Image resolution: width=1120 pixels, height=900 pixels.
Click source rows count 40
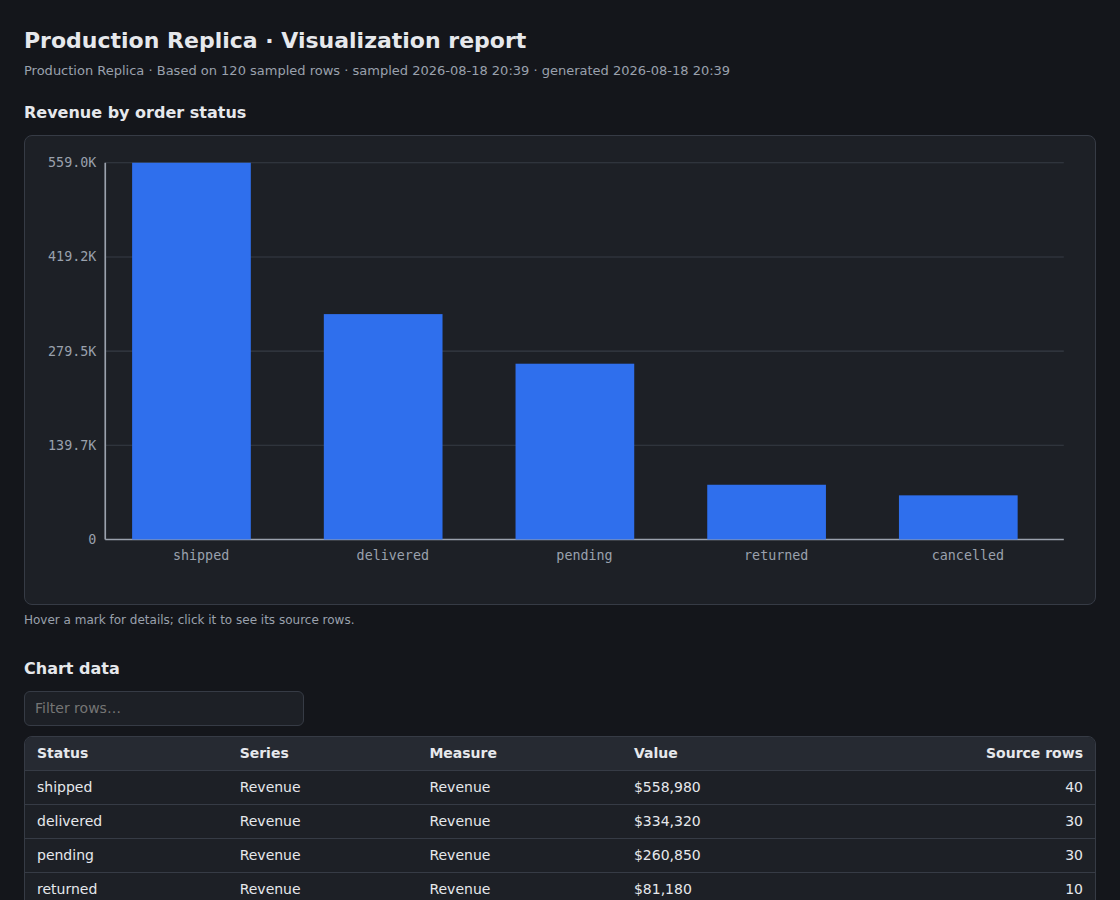[x=1074, y=787]
